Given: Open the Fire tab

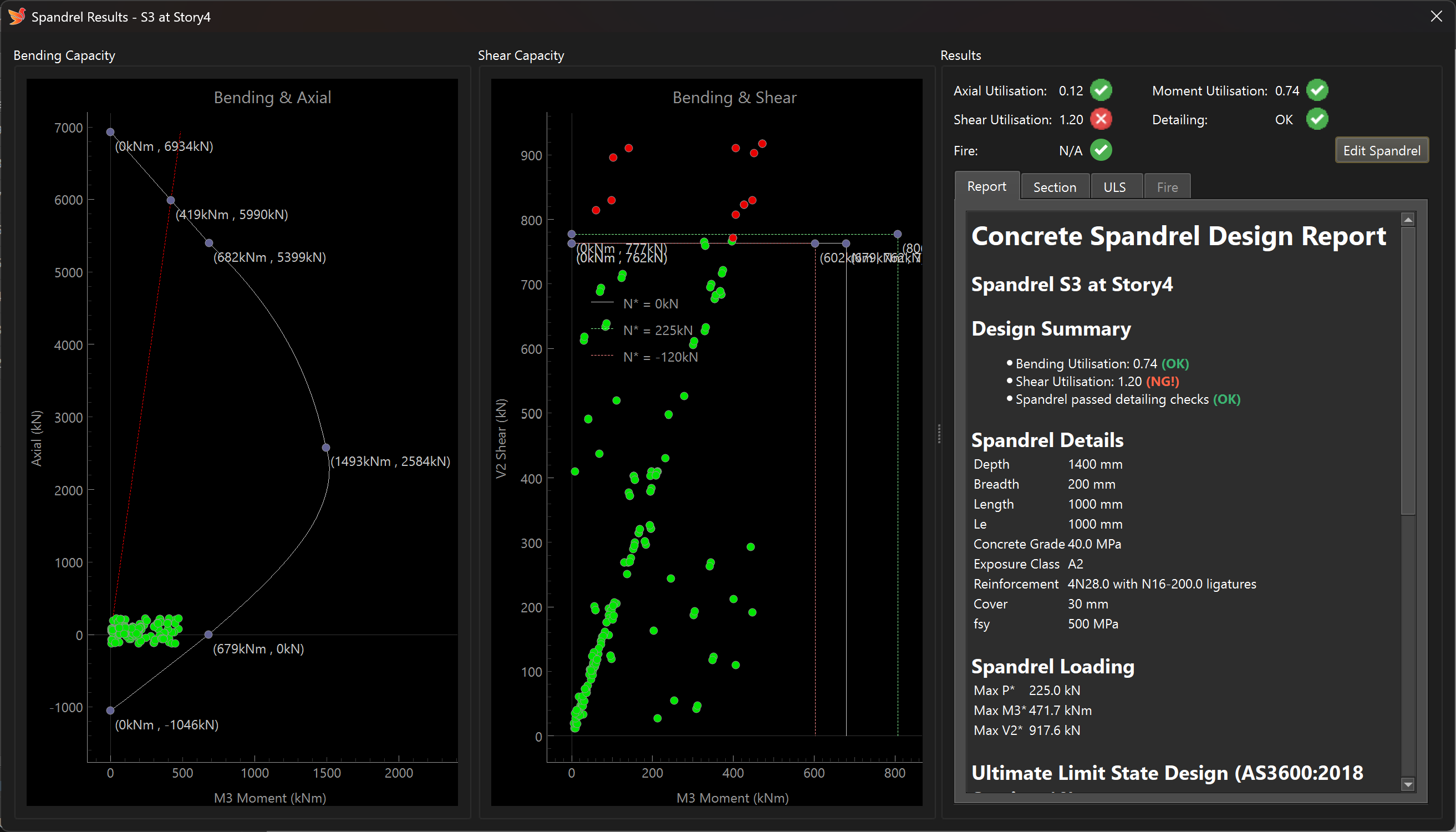Looking at the screenshot, I should pos(1167,187).
